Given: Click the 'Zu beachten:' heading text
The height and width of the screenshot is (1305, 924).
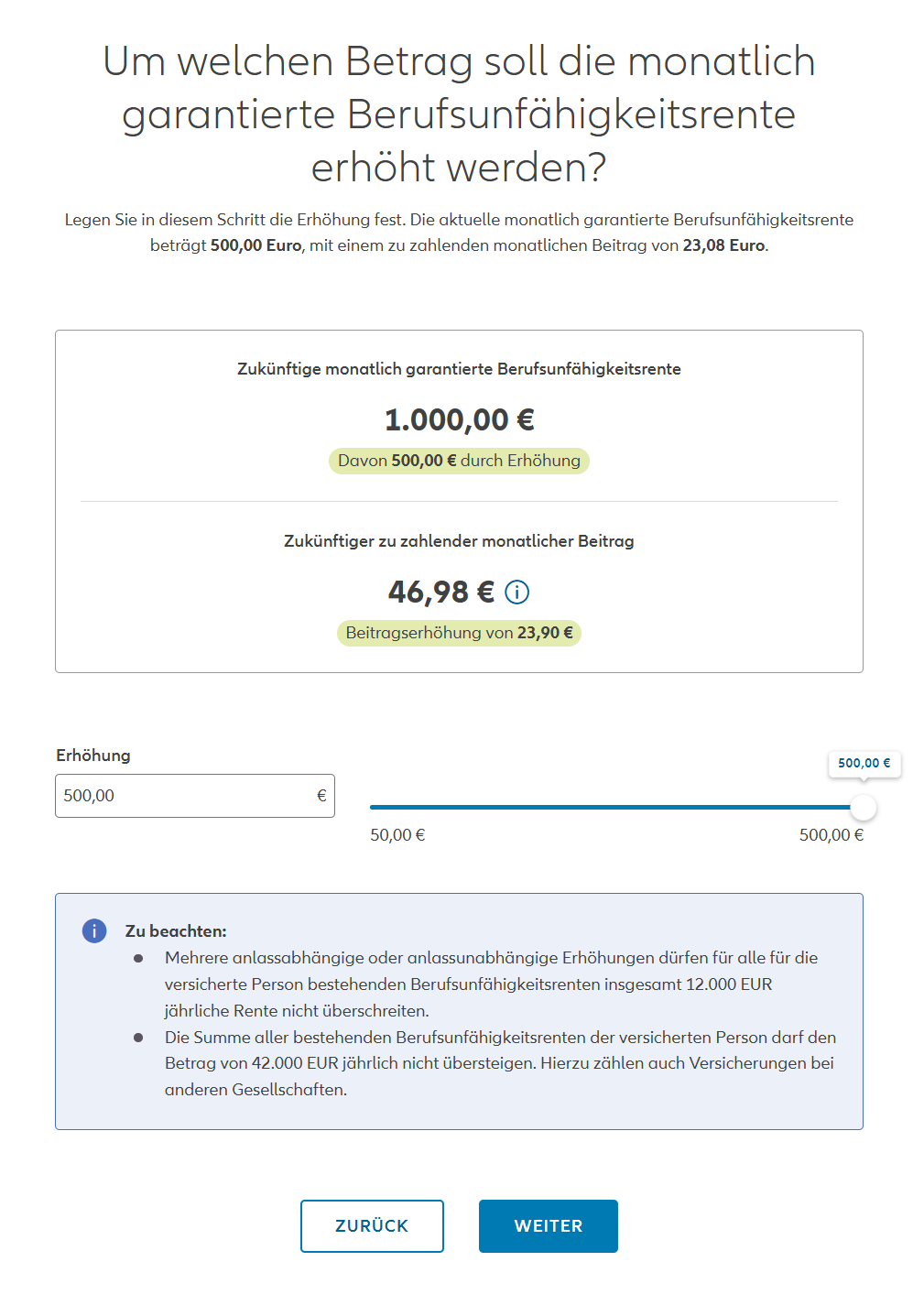Looking at the screenshot, I should pos(176,931).
